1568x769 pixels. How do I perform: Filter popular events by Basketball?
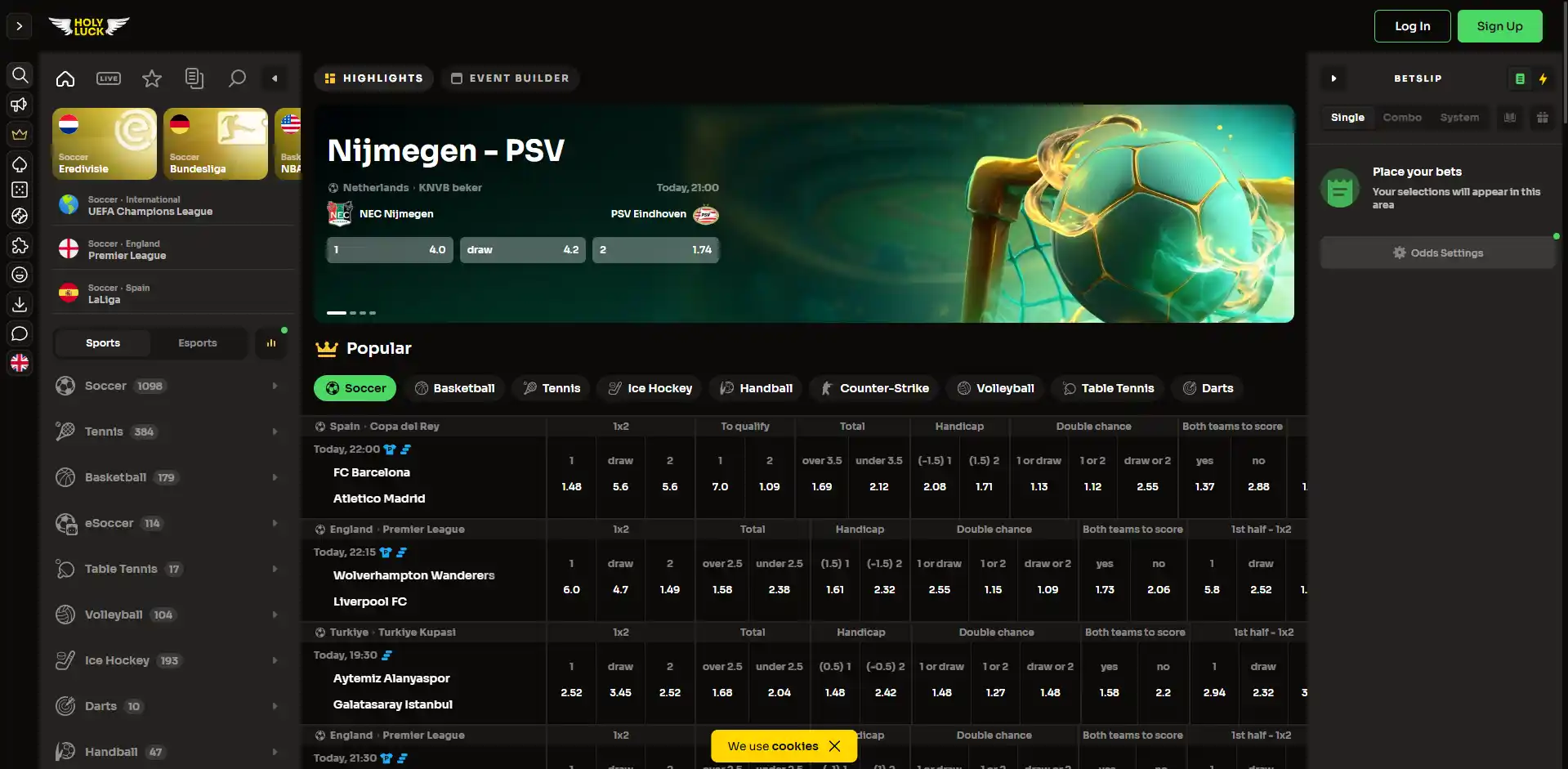[x=454, y=388]
